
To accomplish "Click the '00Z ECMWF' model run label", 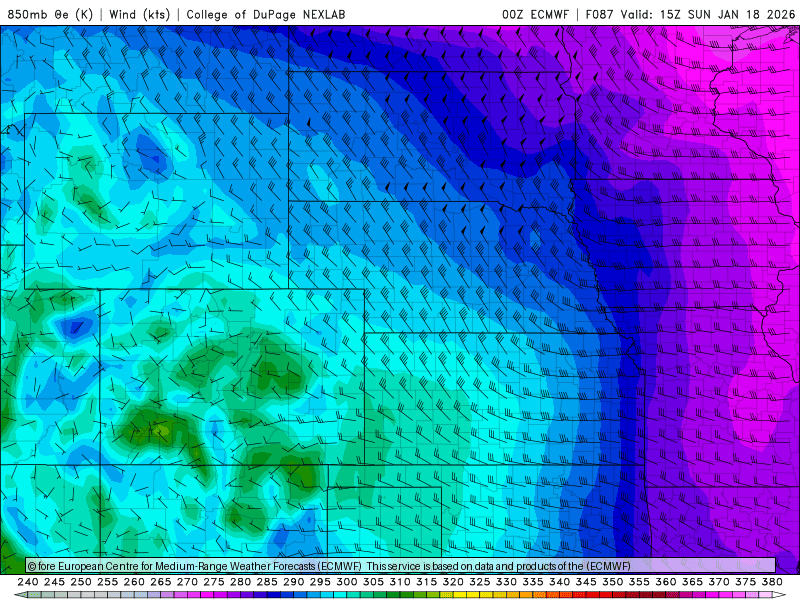I will pyautogui.click(x=535, y=14).
